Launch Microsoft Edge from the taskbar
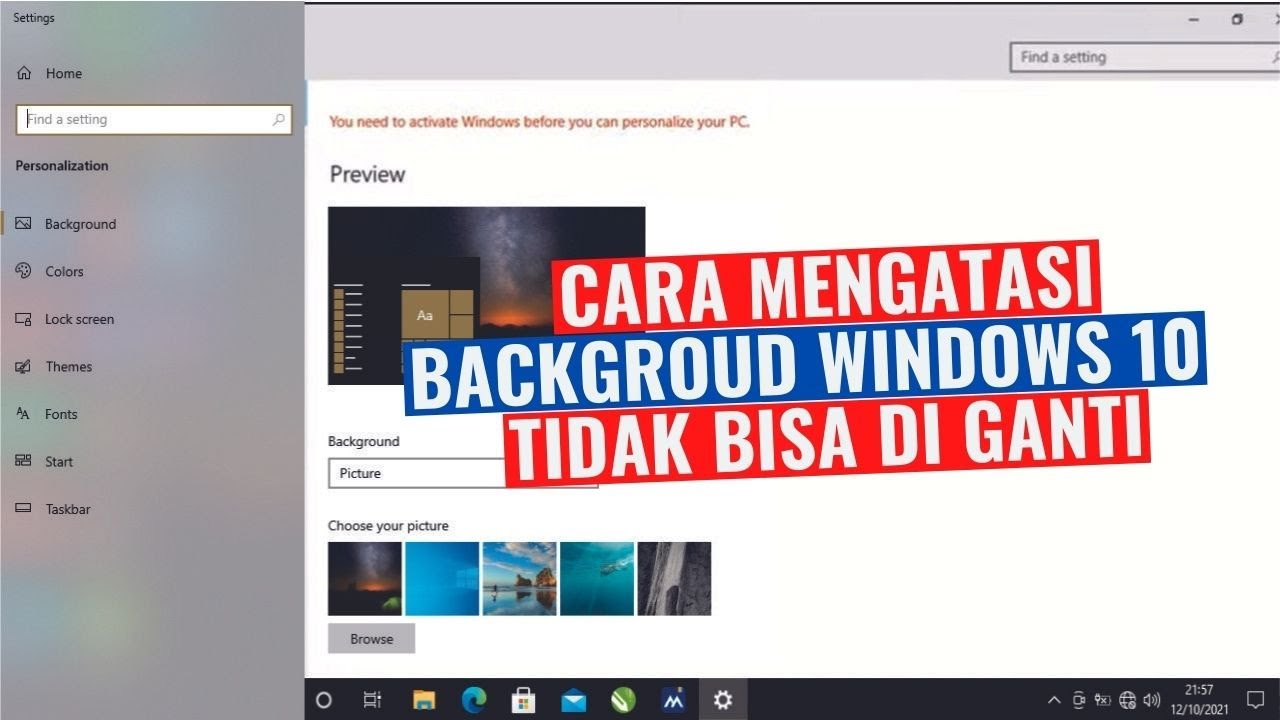 tap(474, 700)
